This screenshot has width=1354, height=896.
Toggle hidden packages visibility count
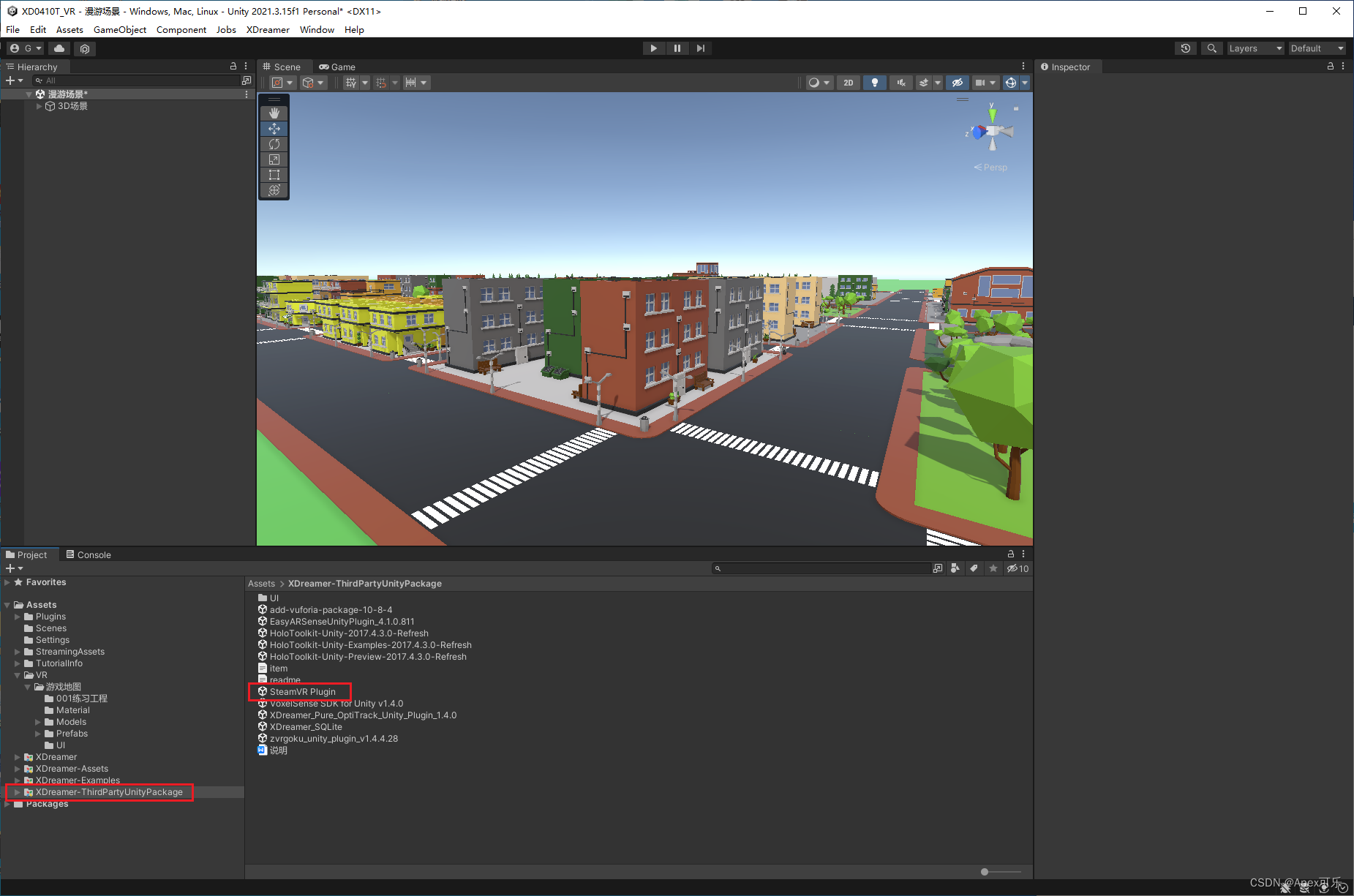[x=1018, y=568]
